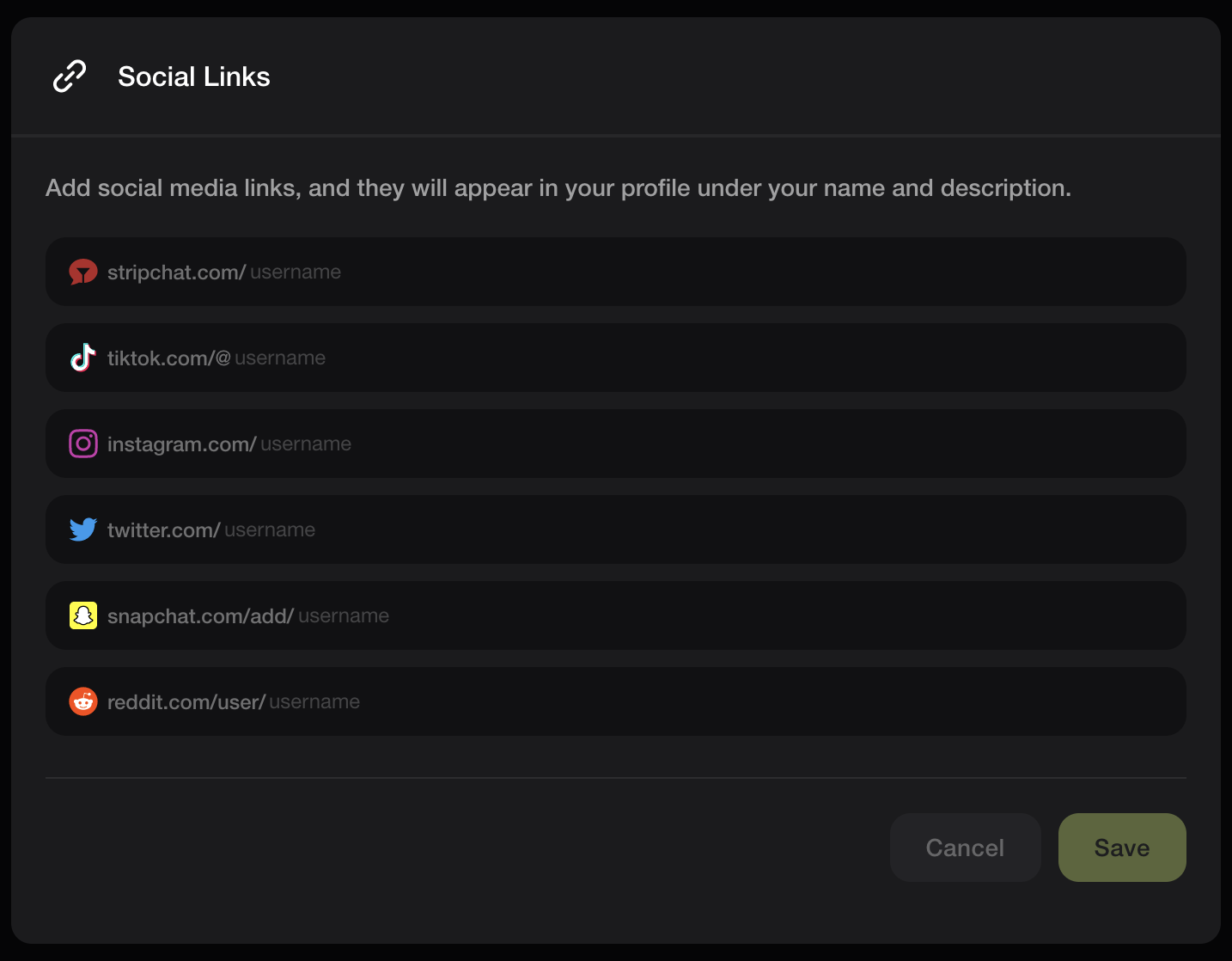Click the stripchat.com/ prefix label
Screen dimensions: 1232x961
174,272
